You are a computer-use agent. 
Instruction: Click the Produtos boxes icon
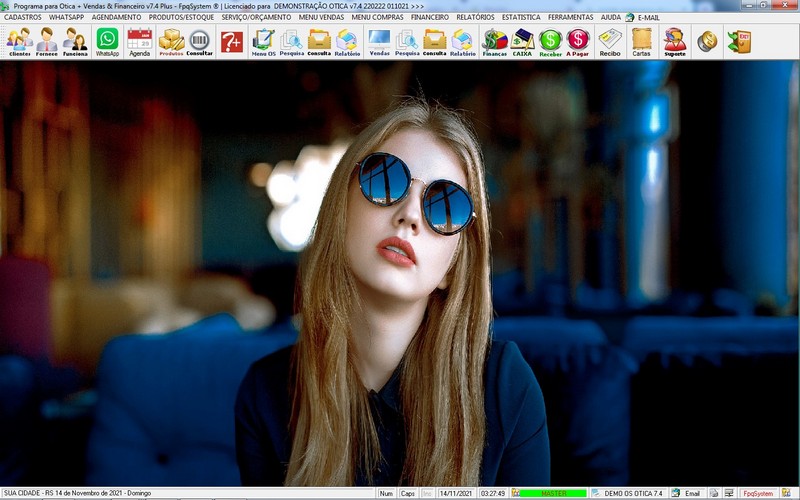pyautogui.click(x=172, y=41)
